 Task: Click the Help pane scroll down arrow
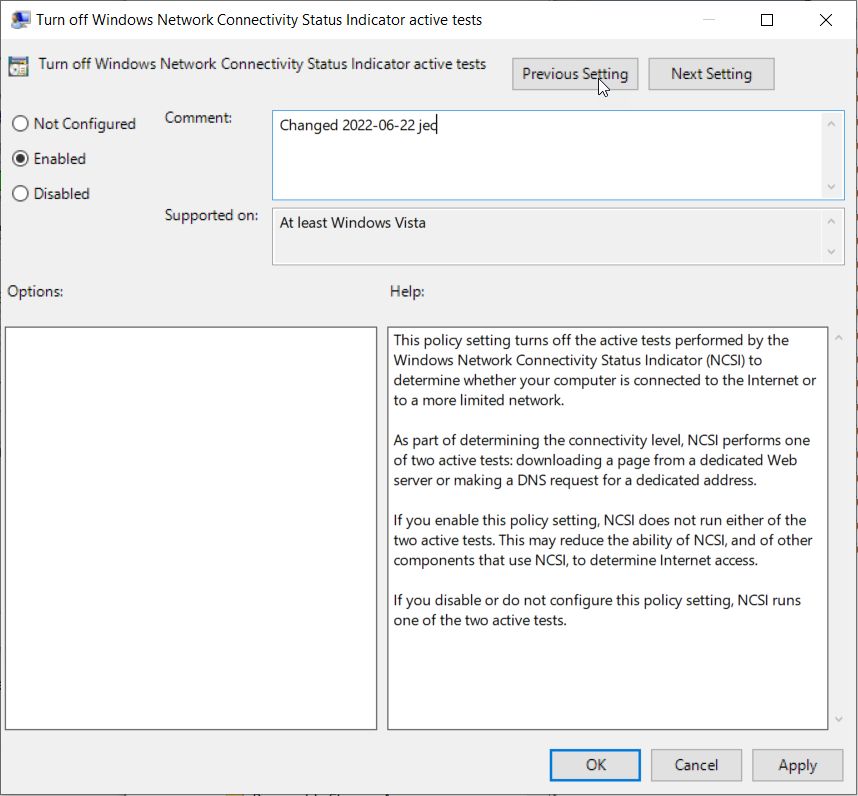pos(837,718)
